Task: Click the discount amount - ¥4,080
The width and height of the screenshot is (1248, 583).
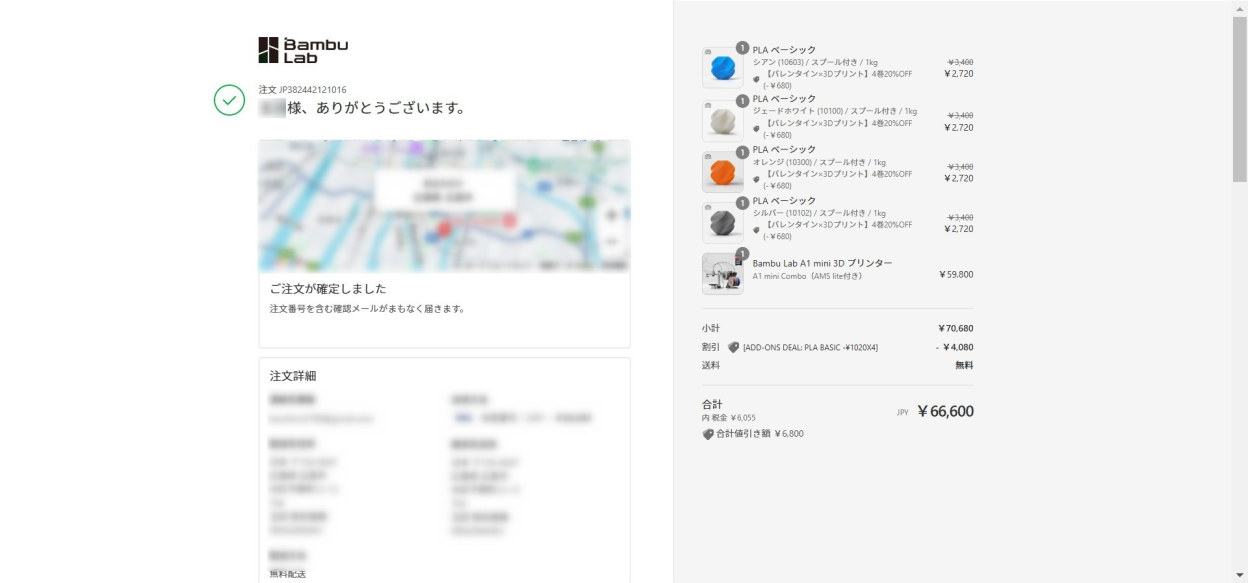Action: coord(954,347)
